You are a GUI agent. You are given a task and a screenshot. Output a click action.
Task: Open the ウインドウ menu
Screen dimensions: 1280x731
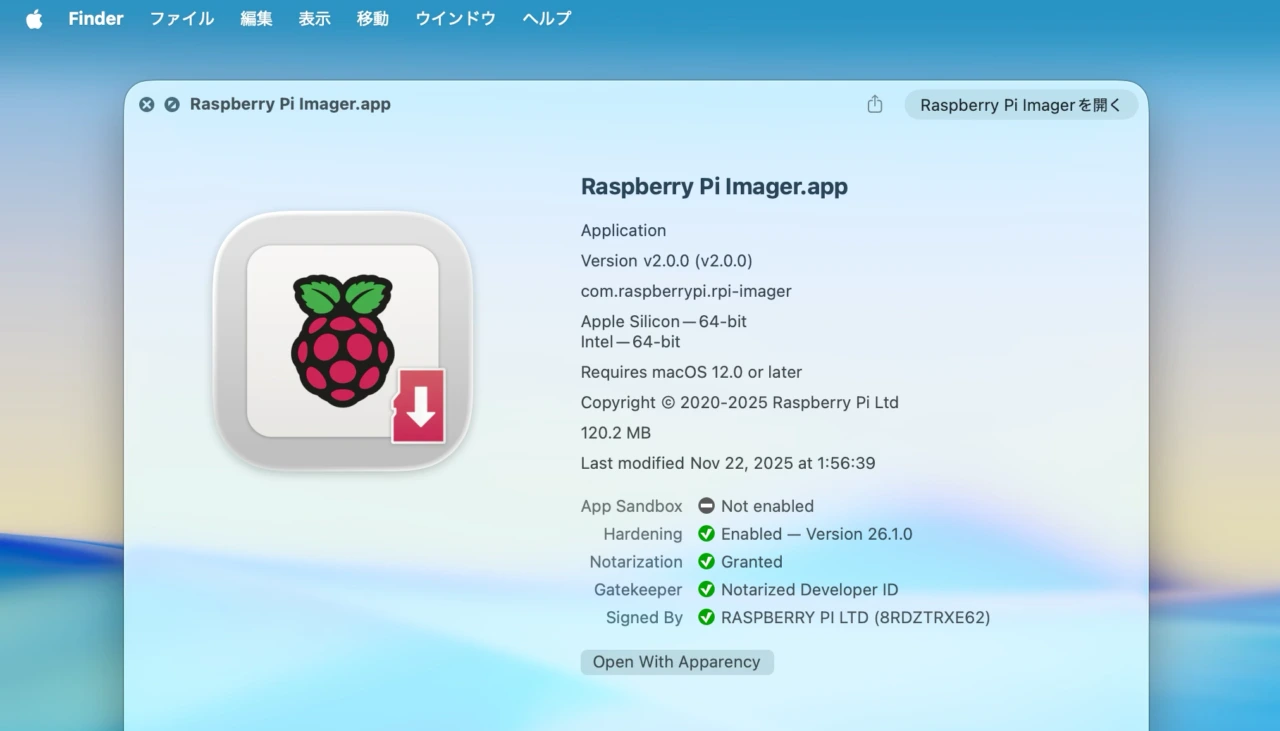tap(455, 18)
